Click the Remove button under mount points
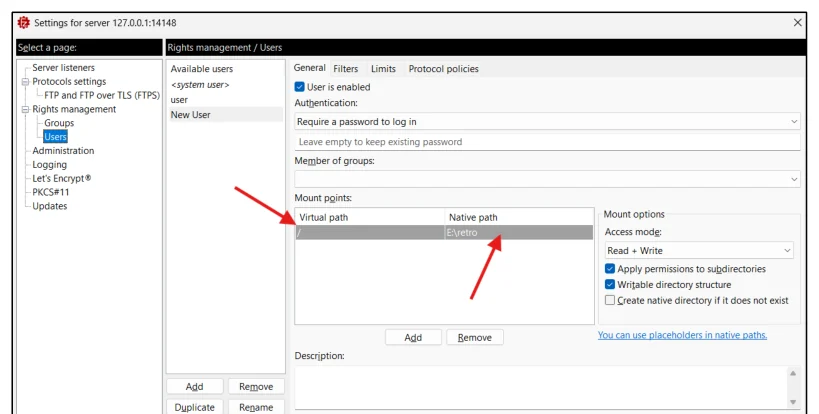 [x=475, y=337]
